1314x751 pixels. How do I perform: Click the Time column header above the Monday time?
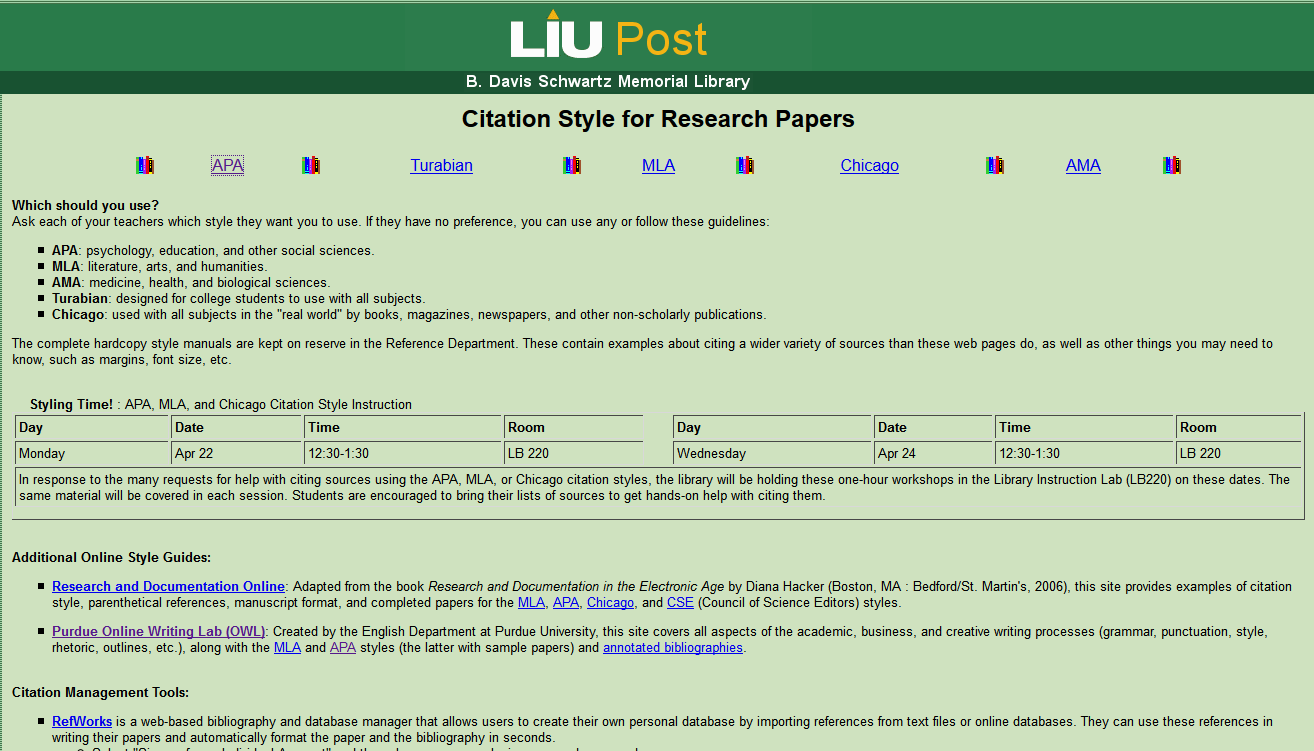pyautogui.click(x=404, y=428)
